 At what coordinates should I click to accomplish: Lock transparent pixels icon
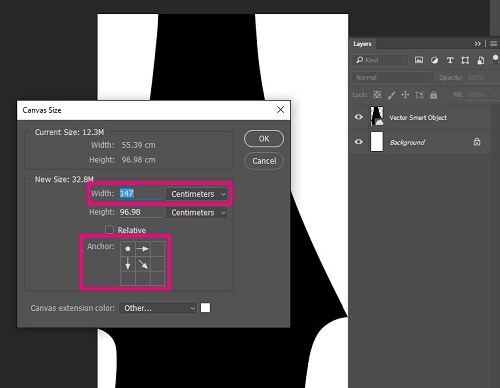click(377, 95)
